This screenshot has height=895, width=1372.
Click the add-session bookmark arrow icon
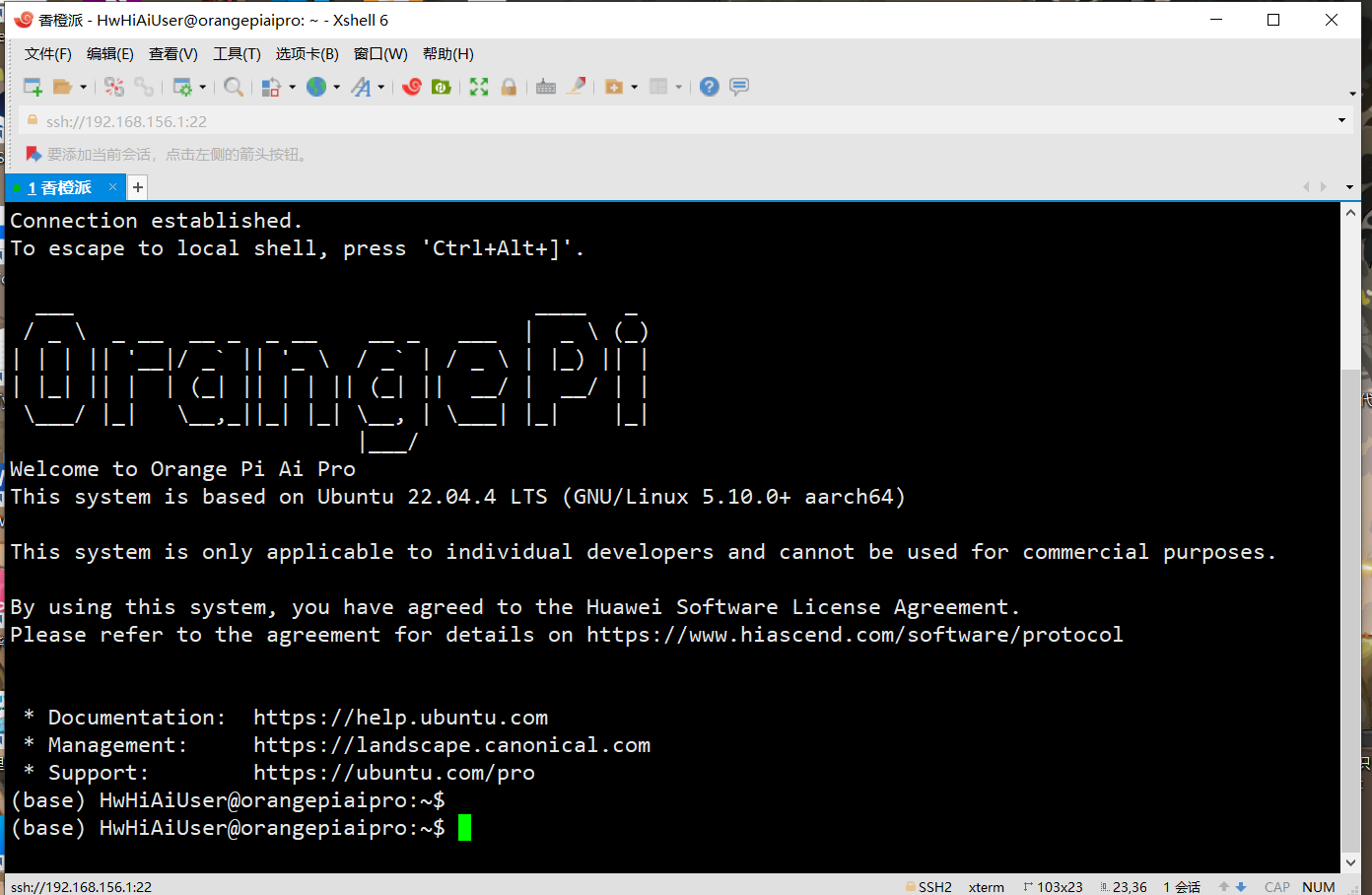pos(33,154)
